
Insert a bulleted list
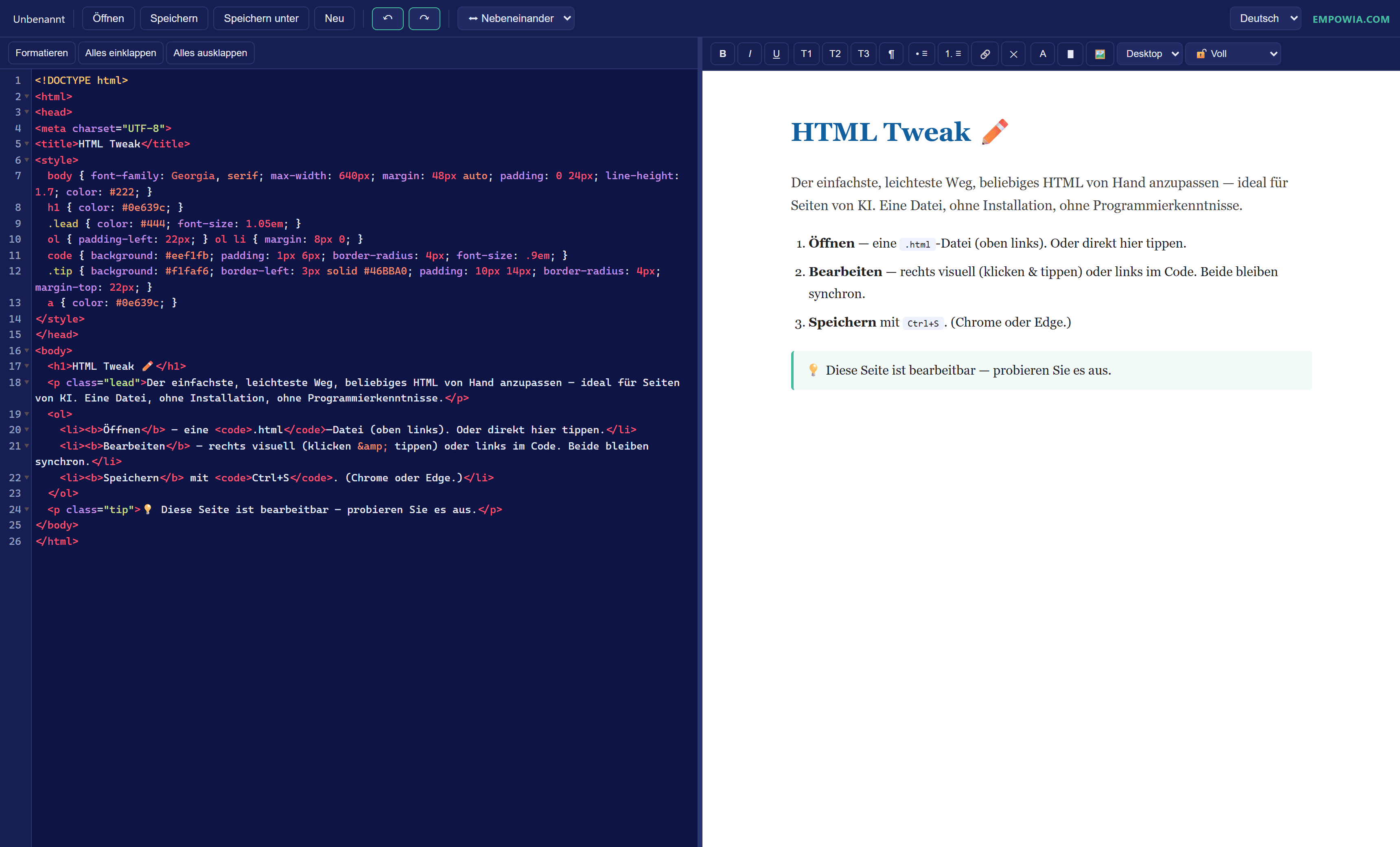(x=921, y=53)
